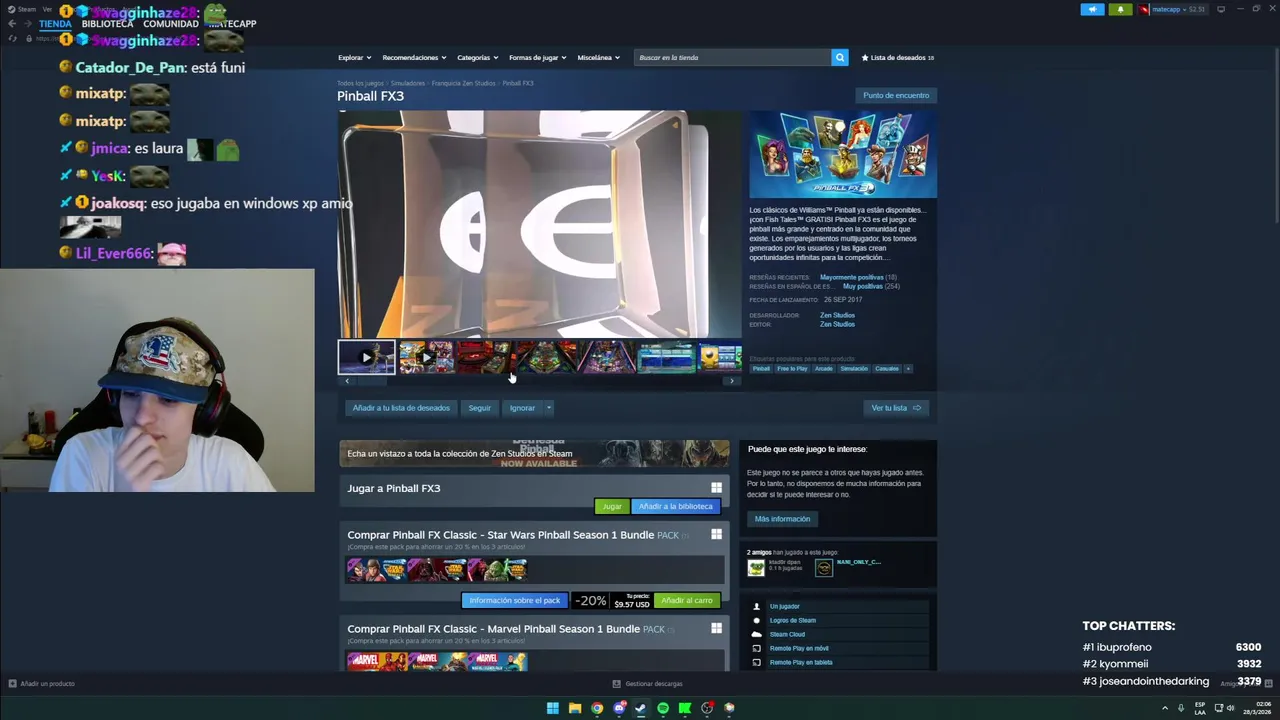Click Añadir a la biblioteca button
1280x720 pixels.
coord(676,507)
